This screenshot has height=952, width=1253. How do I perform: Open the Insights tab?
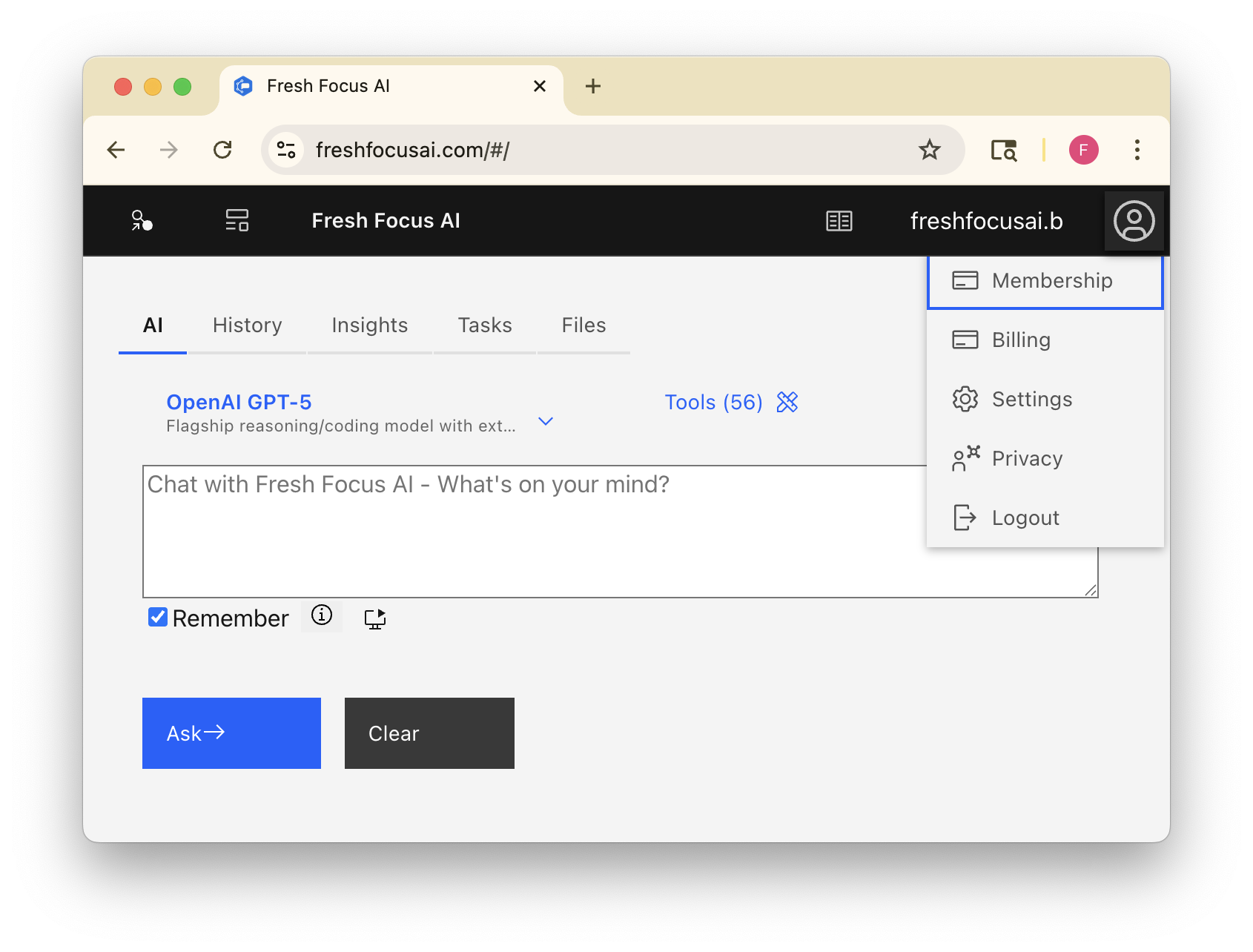[369, 325]
